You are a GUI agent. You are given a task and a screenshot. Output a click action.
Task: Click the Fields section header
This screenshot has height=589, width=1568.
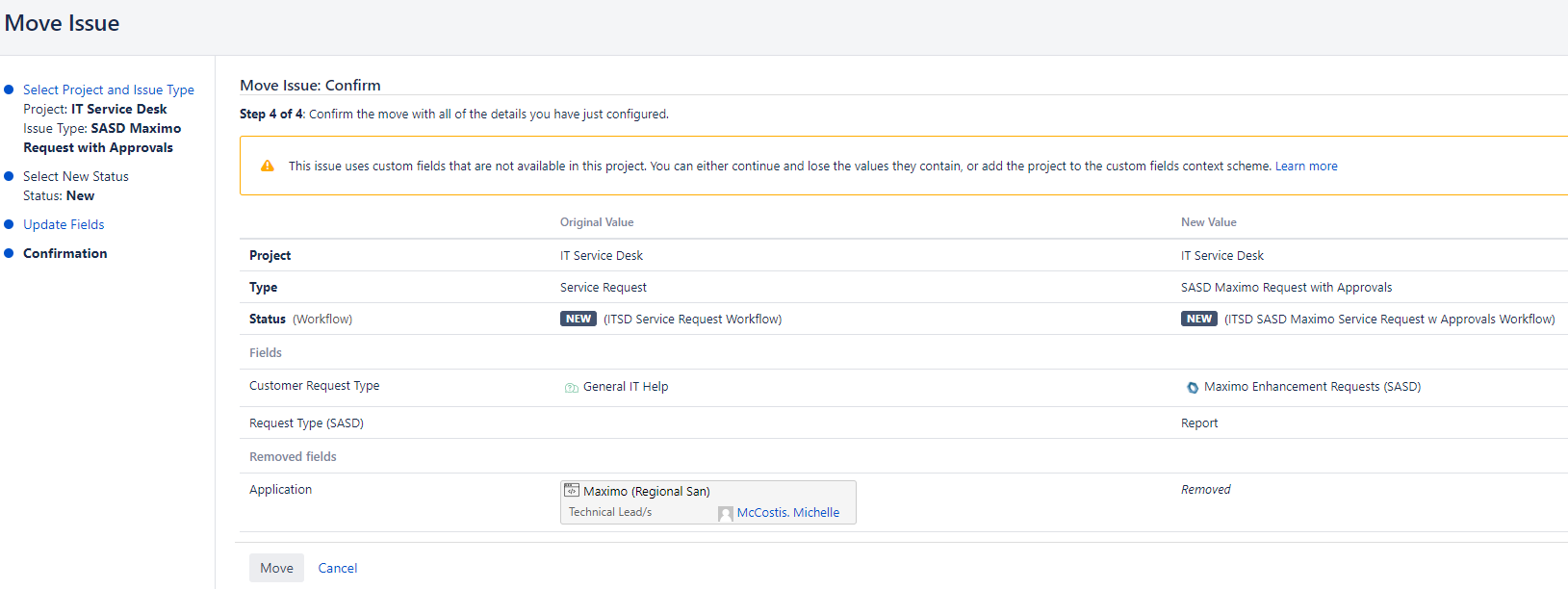coord(266,352)
